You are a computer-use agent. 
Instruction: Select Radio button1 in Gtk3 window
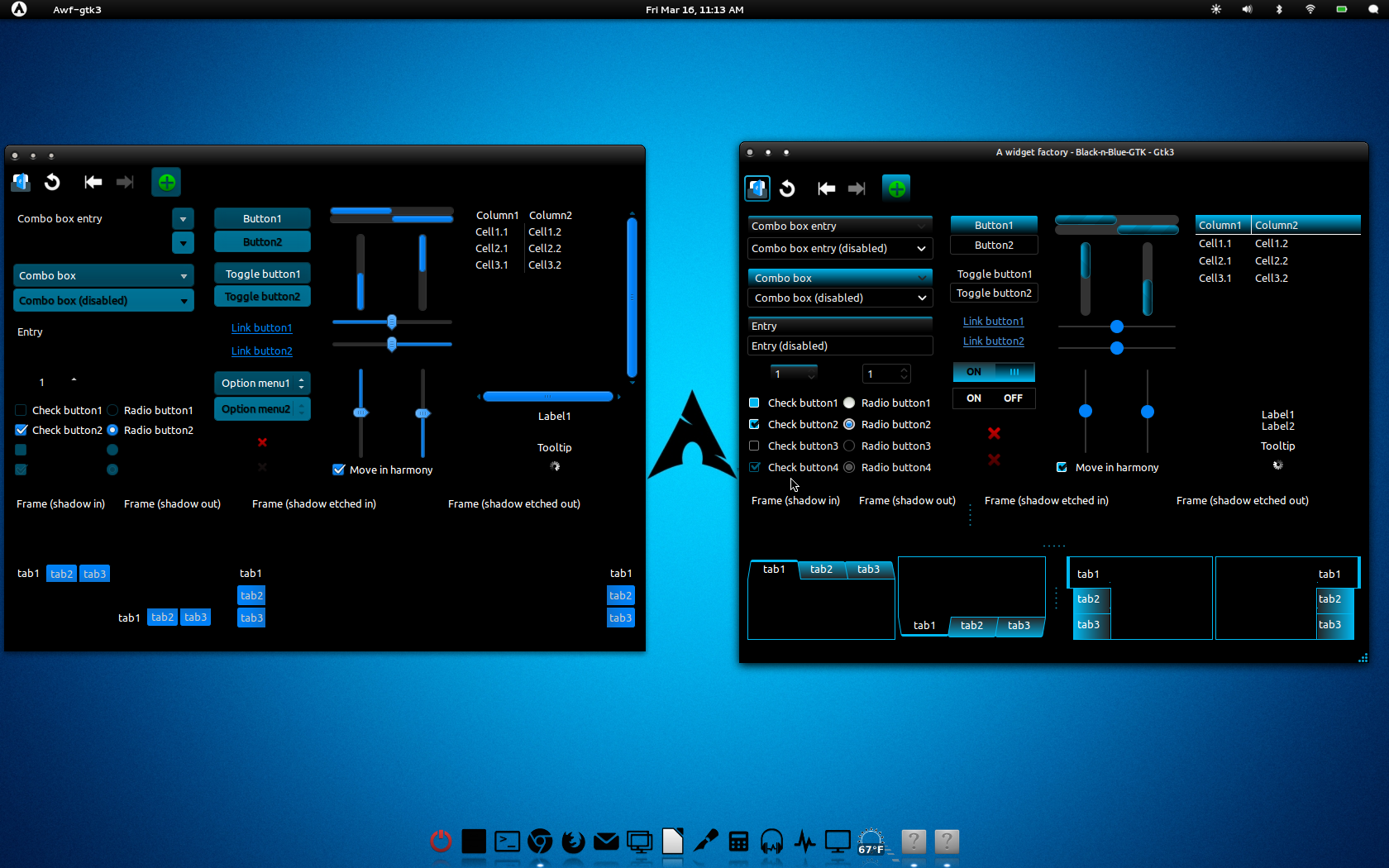(x=849, y=403)
